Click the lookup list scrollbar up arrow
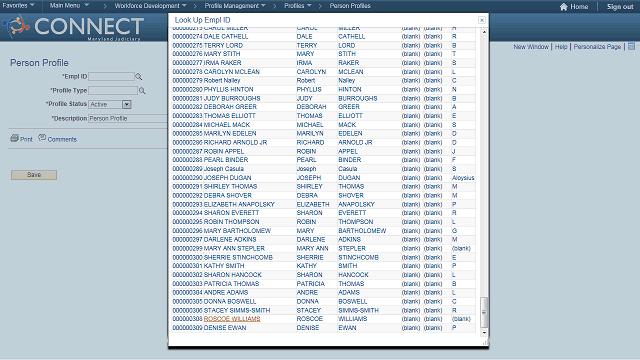Screen dimensions: 640x360 click(484, 32)
